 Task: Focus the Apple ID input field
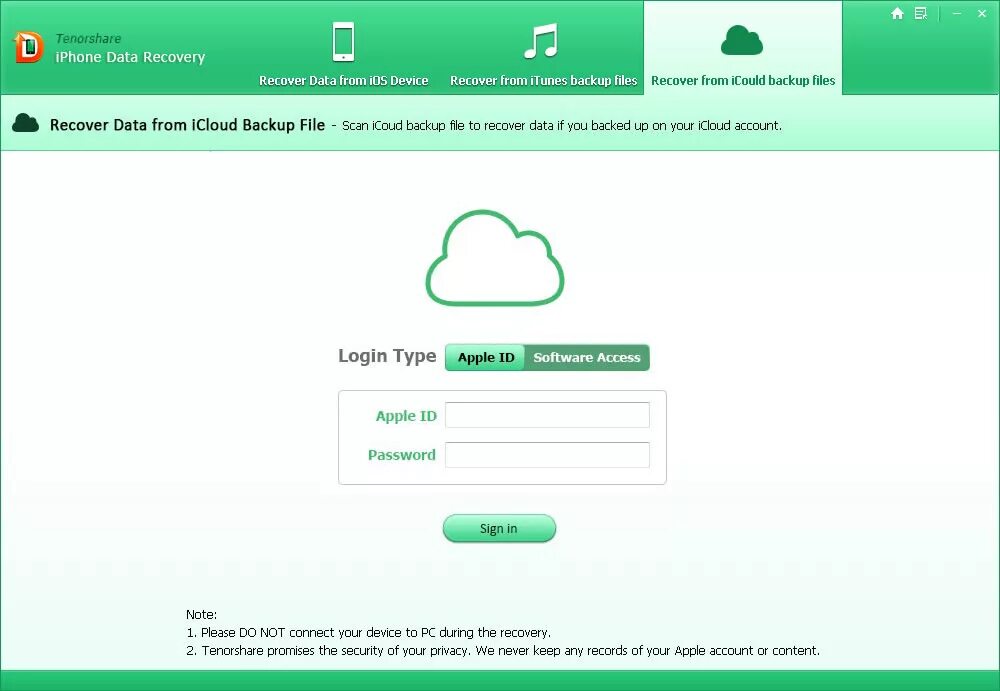pos(547,415)
